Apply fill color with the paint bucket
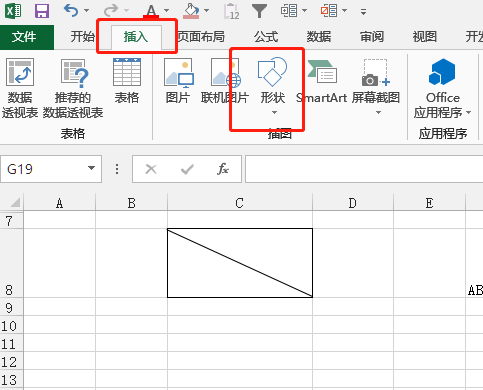This screenshot has height=390, width=483. click(x=191, y=11)
